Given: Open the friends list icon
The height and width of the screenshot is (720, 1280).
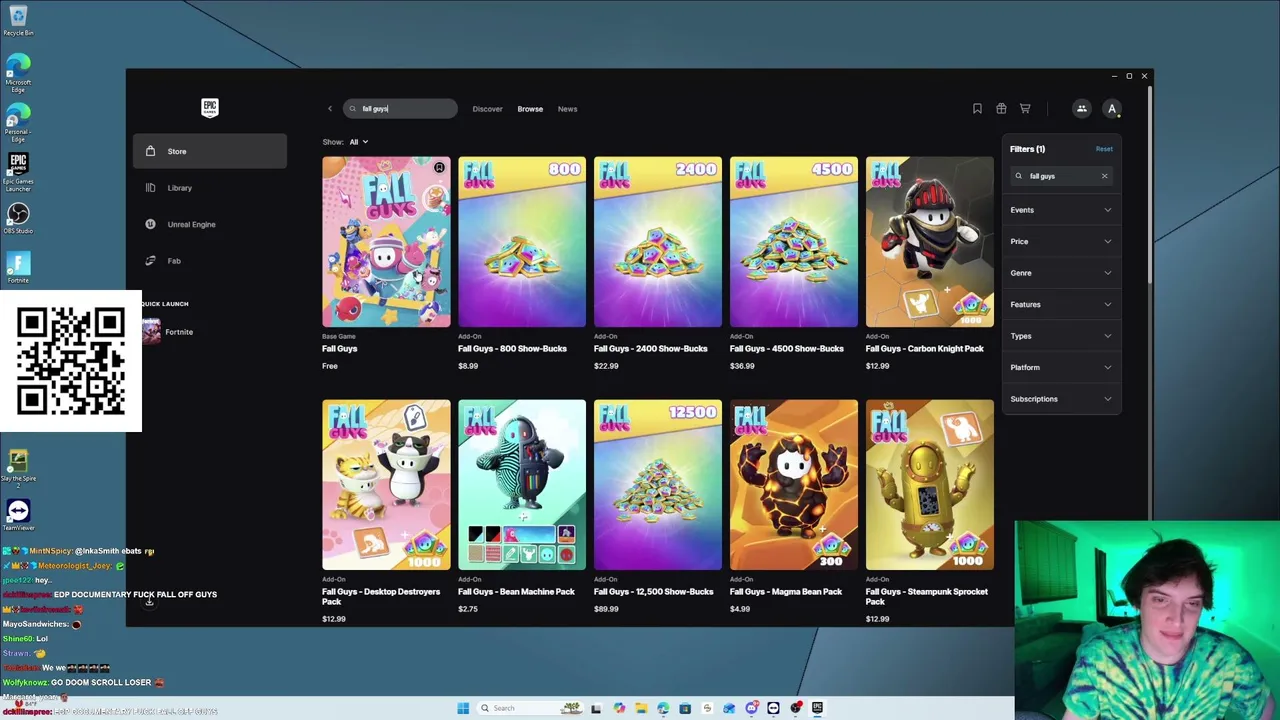Looking at the screenshot, I should point(1081,109).
